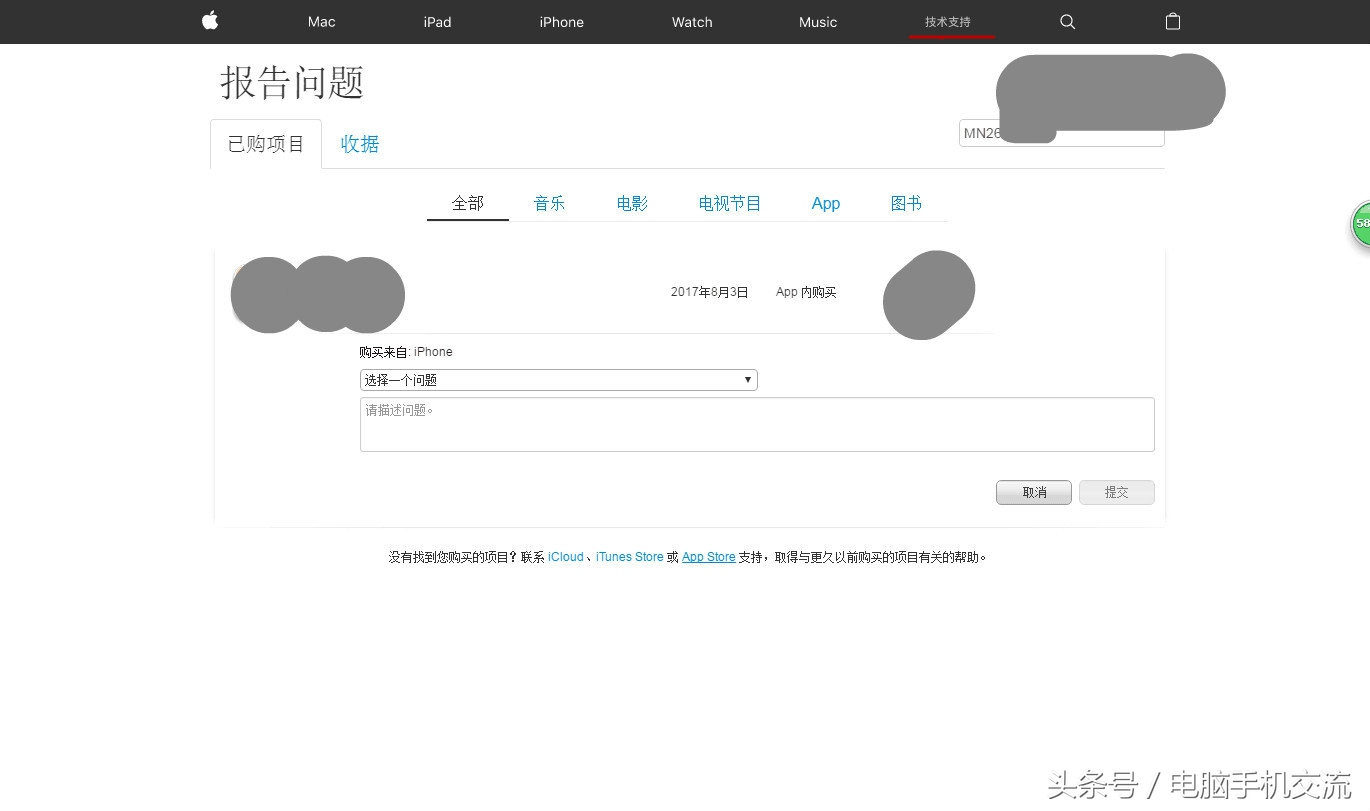
Task: Click the problem description text area
Action: click(x=757, y=424)
